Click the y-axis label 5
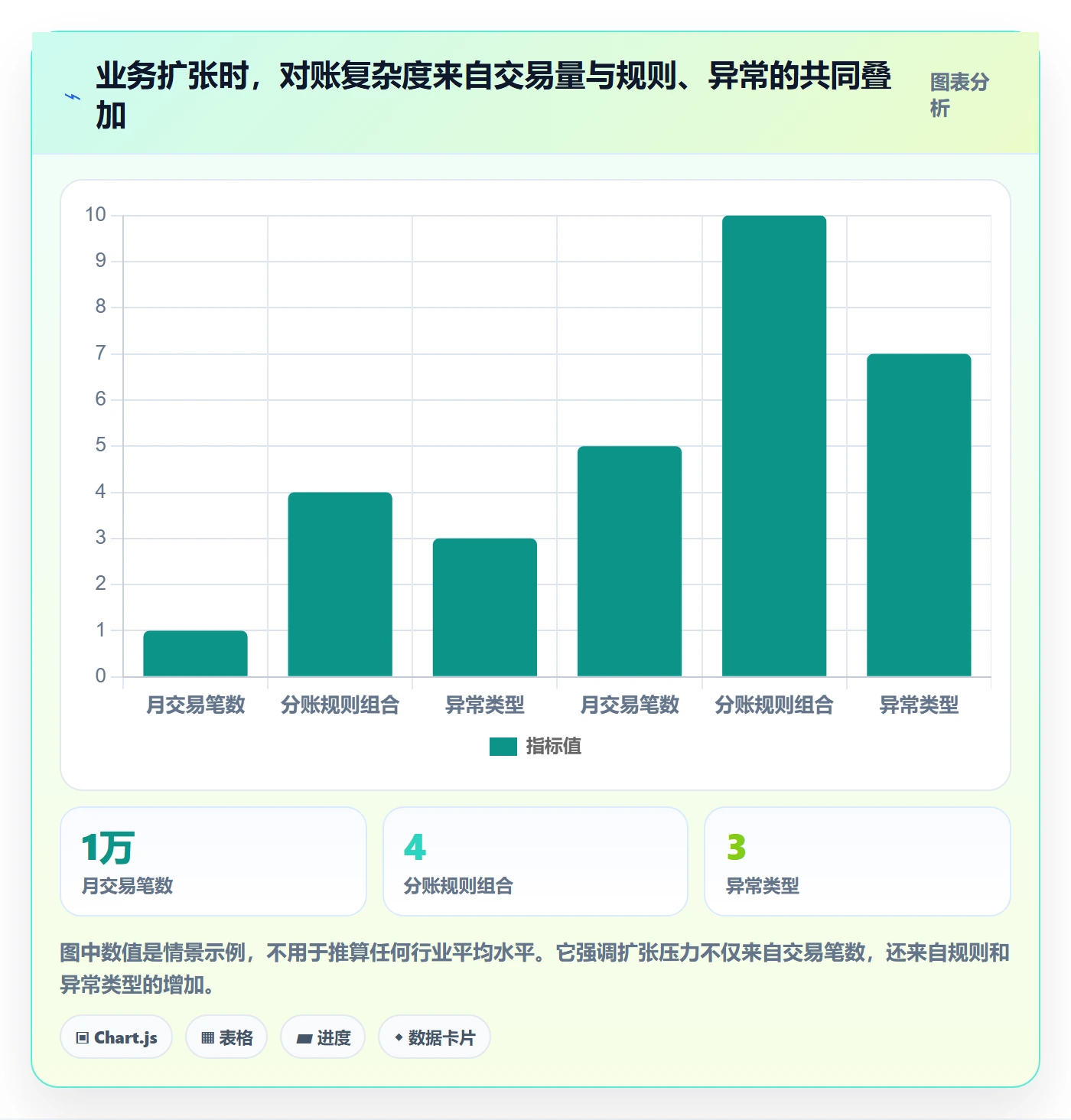Viewport: 1071px width, 1120px height. (100, 445)
